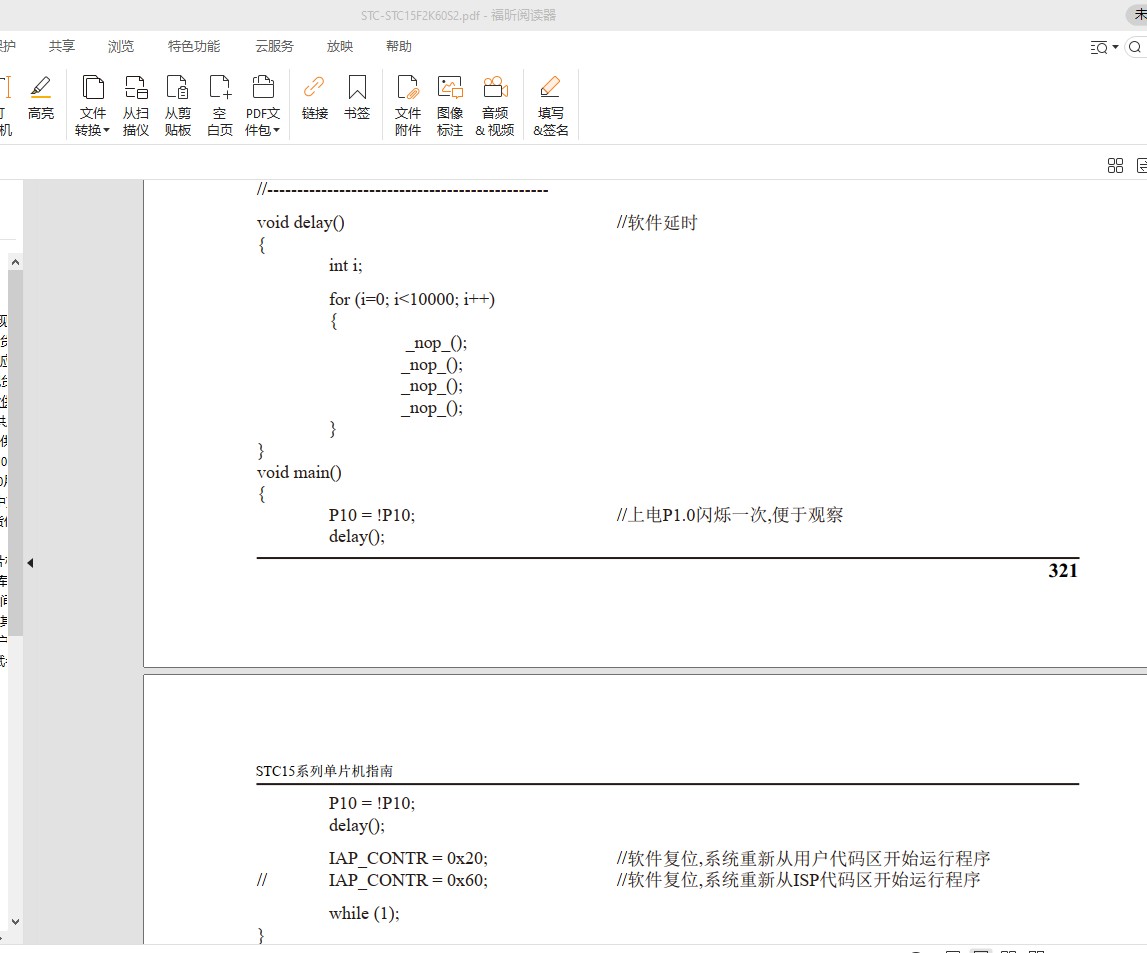Click the left panel vertical scrollbar thumb
Screen dimensions: 1147x953
click(x=15, y=452)
